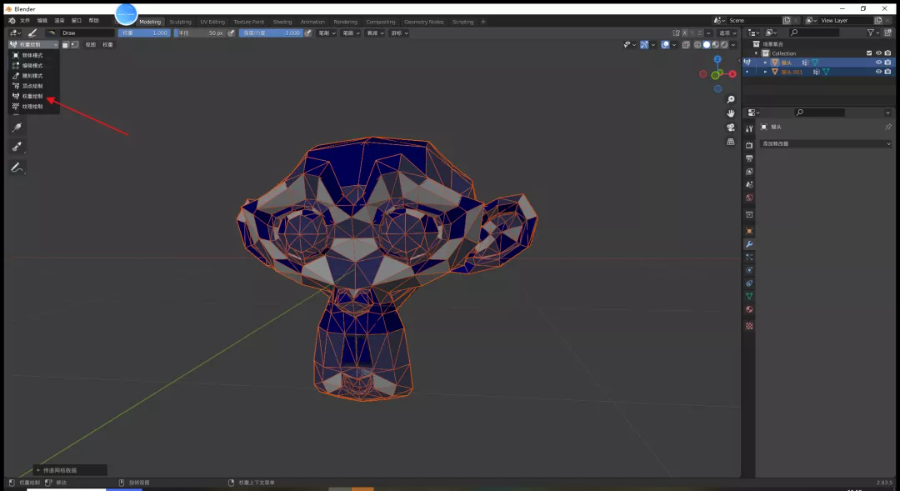This screenshot has height=491, width=900.
Task: Select the annotate tool in left toolbar
Action: (x=17, y=167)
